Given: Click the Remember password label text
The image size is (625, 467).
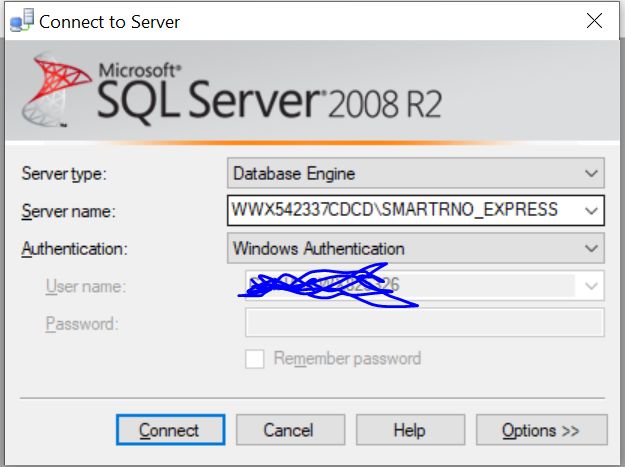Looking at the screenshot, I should click(347, 359).
